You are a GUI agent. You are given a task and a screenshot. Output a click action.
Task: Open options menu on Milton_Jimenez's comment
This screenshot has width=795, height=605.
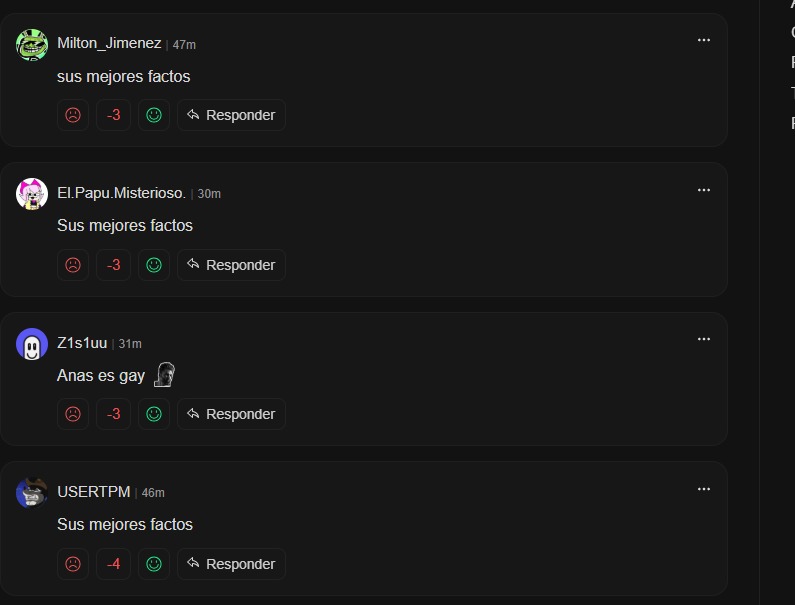pyautogui.click(x=704, y=40)
